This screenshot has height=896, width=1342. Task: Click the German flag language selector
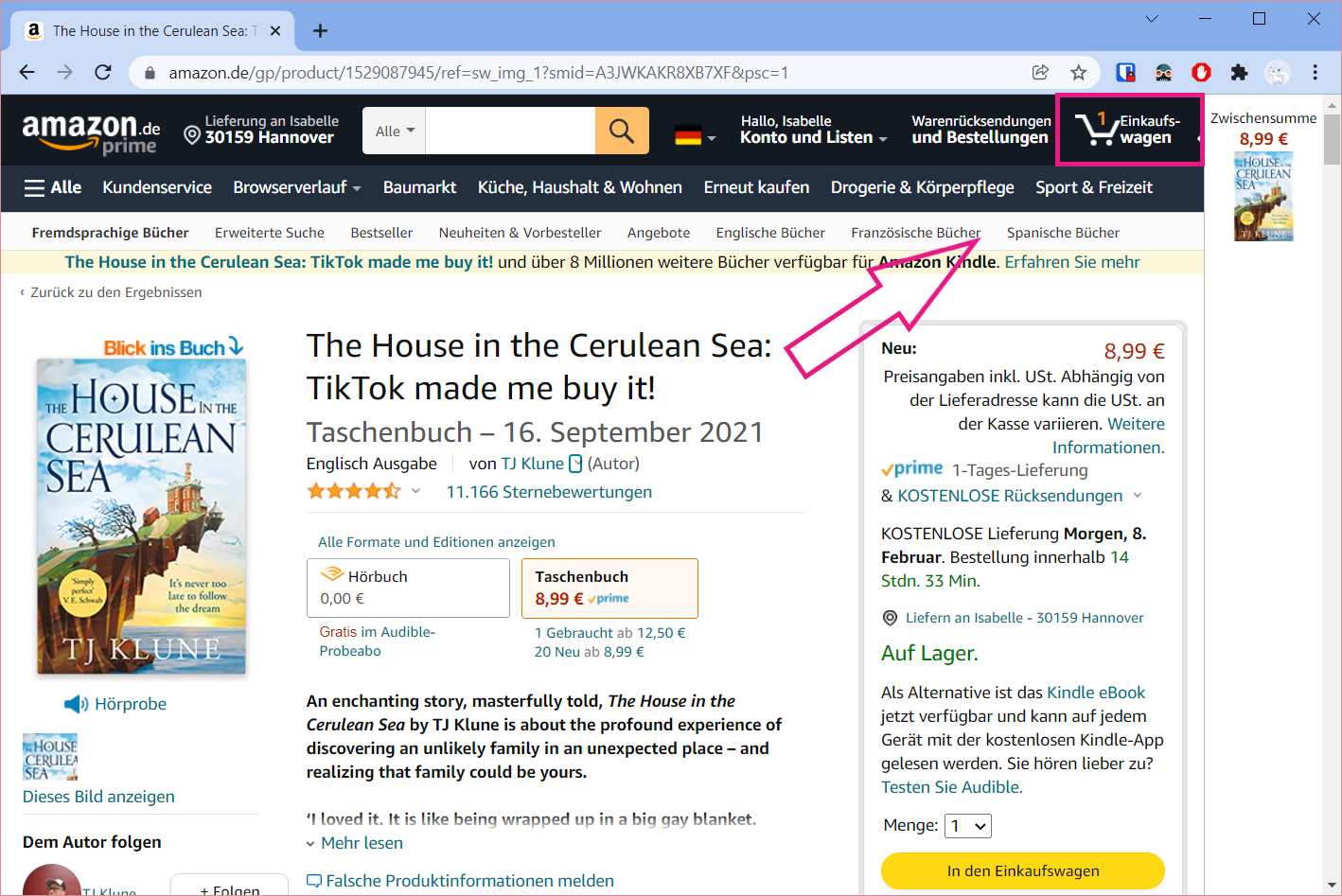tap(695, 135)
